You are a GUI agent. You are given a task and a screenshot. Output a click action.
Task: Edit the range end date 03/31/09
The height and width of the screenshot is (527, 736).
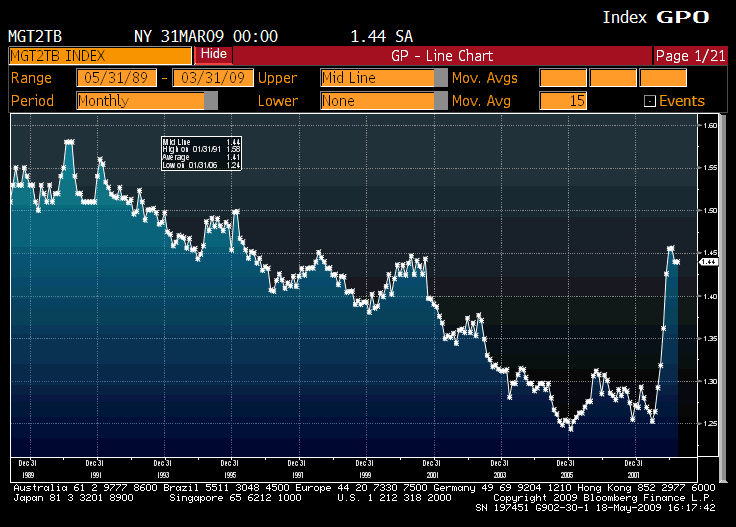[212, 78]
